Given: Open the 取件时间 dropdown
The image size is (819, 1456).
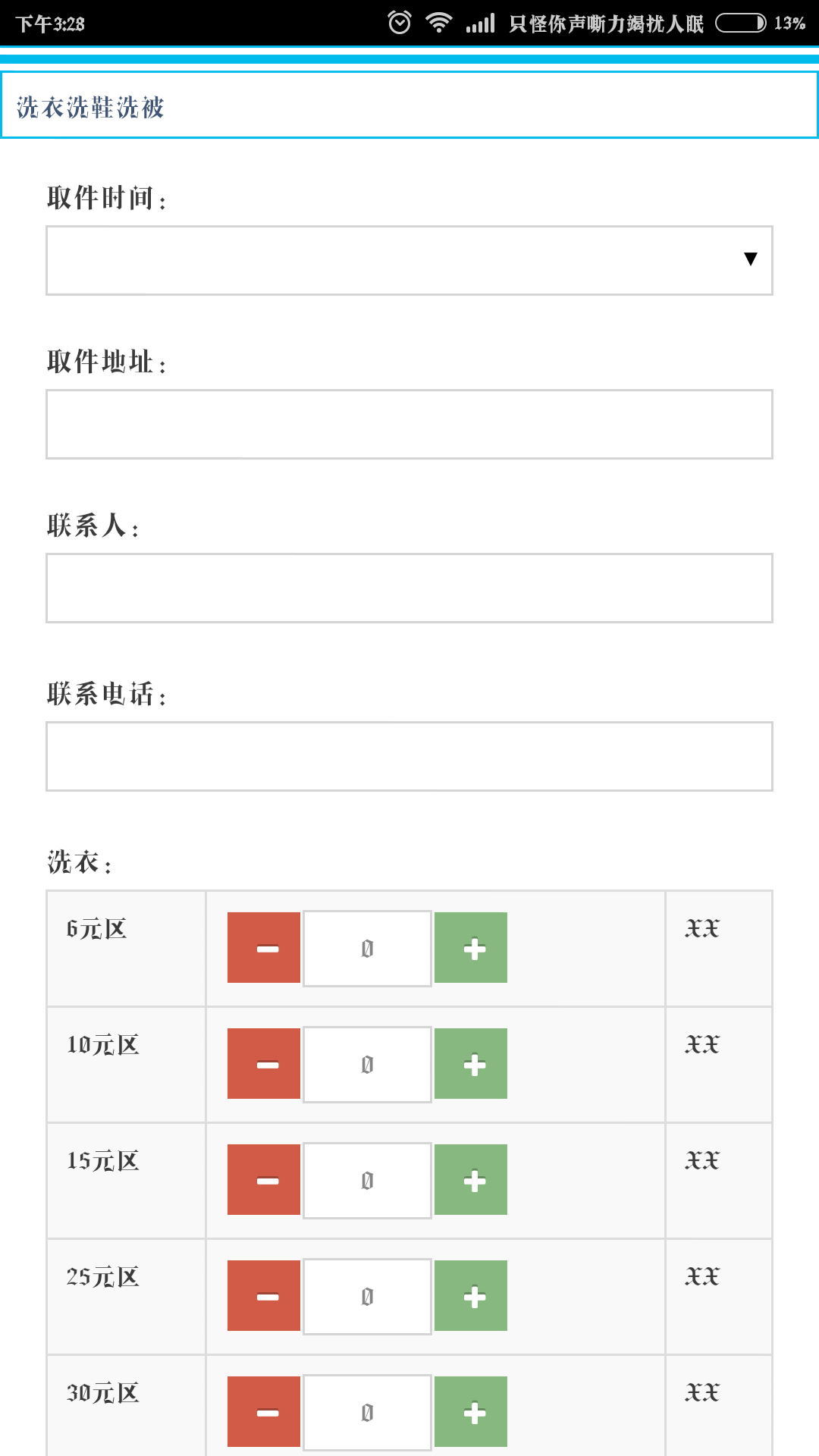Looking at the screenshot, I should tap(409, 260).
